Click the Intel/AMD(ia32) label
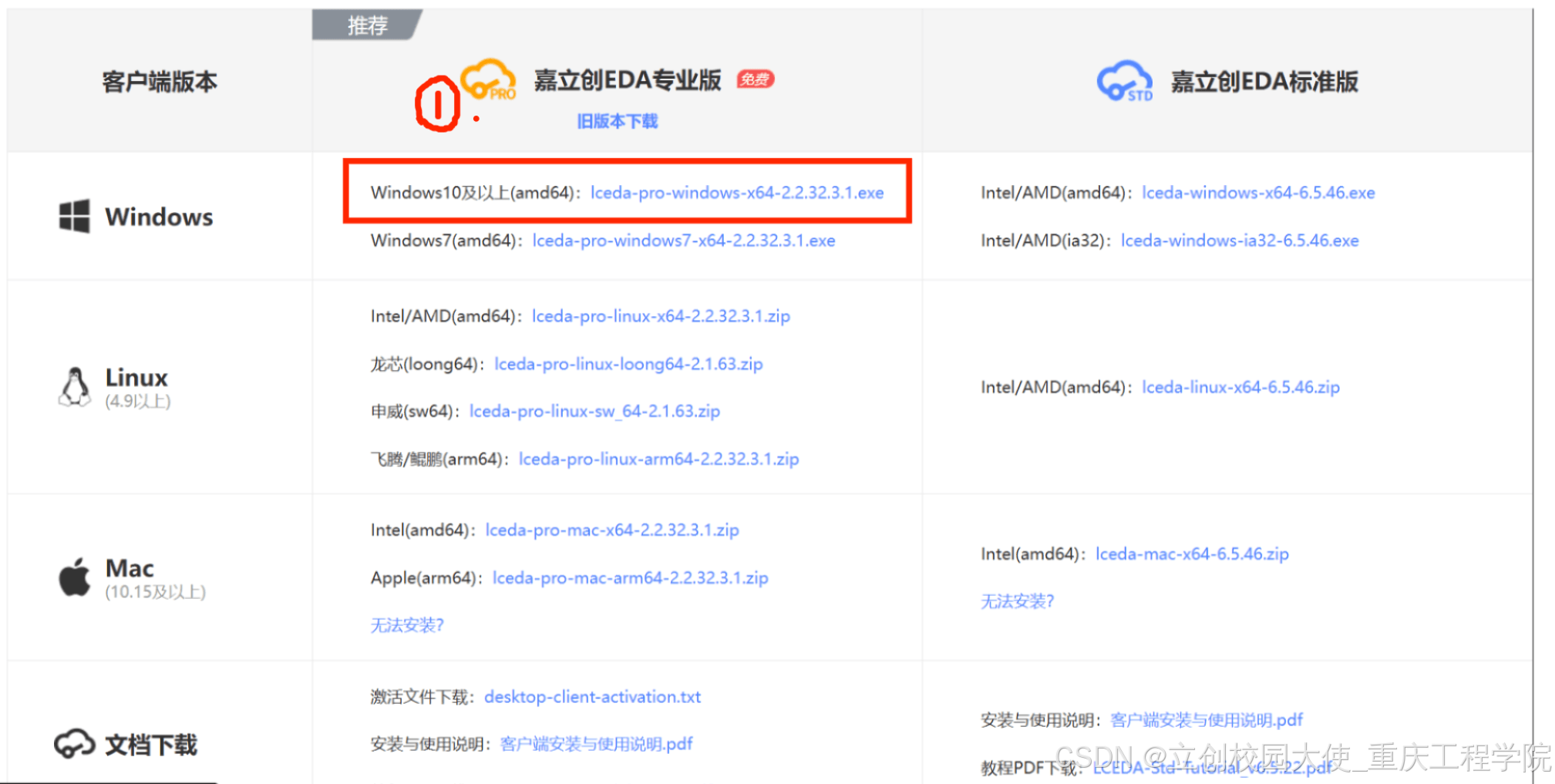The height and width of the screenshot is (784, 1555). click(x=1045, y=241)
